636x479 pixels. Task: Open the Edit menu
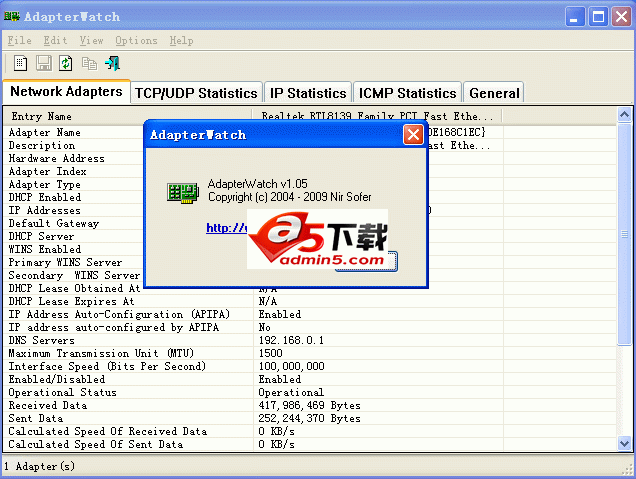(x=55, y=41)
